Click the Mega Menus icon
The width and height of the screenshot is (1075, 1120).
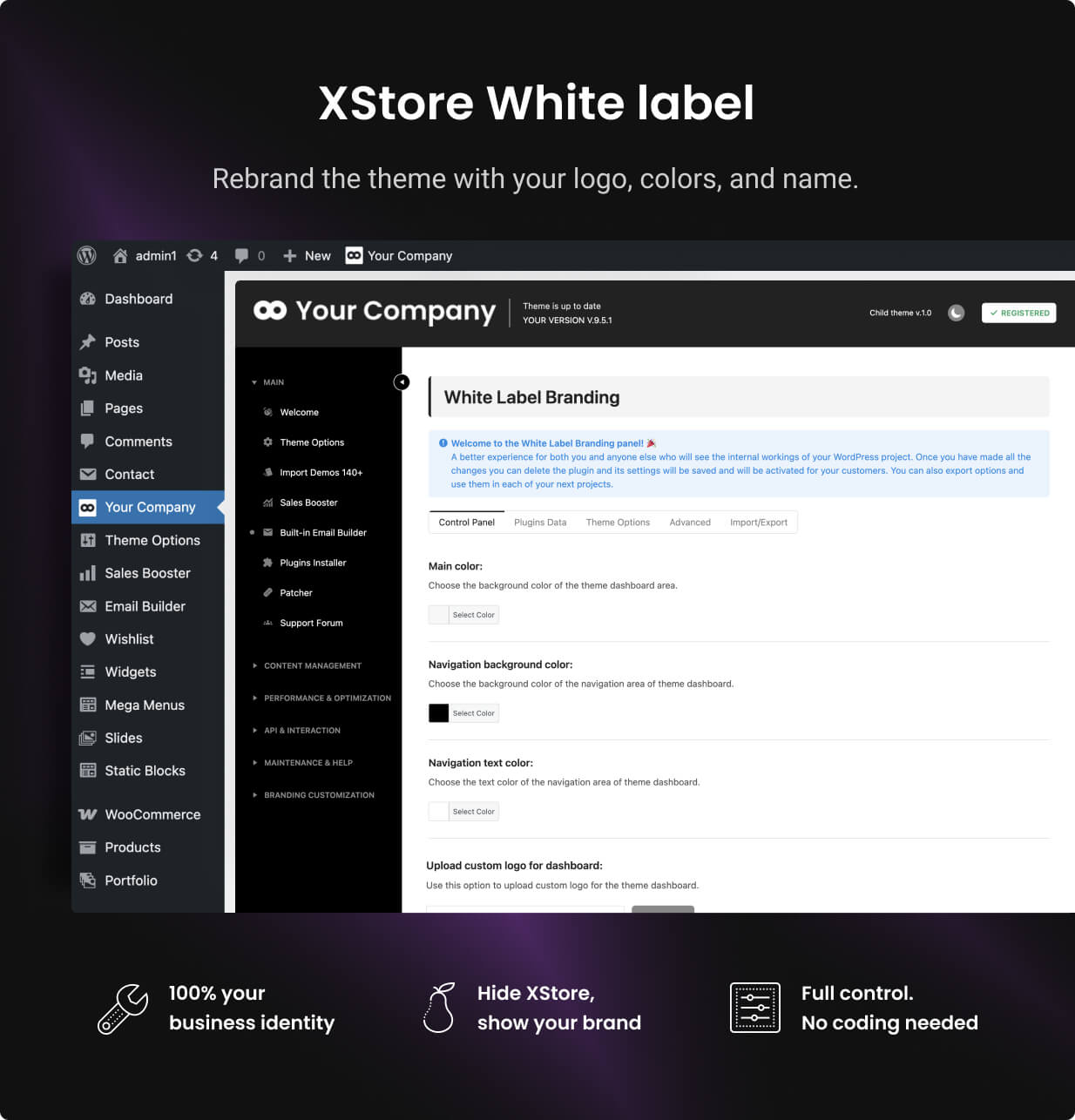(x=88, y=705)
